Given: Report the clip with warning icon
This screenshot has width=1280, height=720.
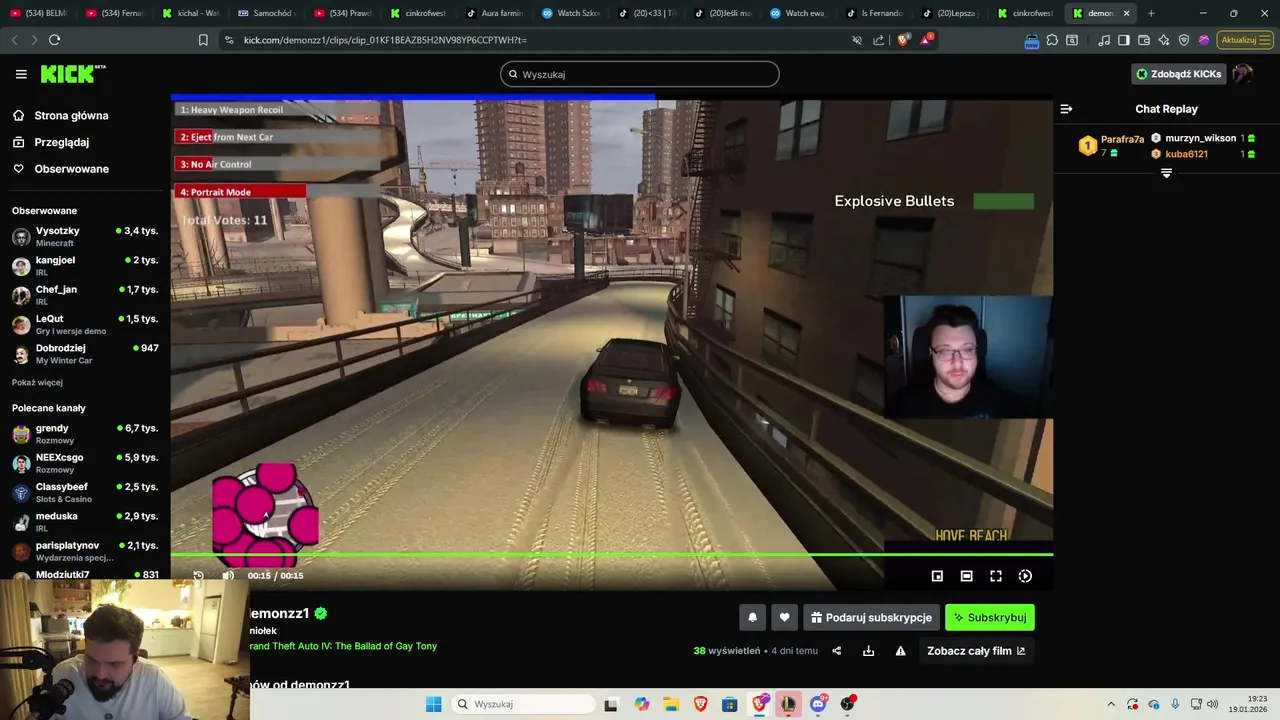Looking at the screenshot, I should pyautogui.click(x=900, y=651).
